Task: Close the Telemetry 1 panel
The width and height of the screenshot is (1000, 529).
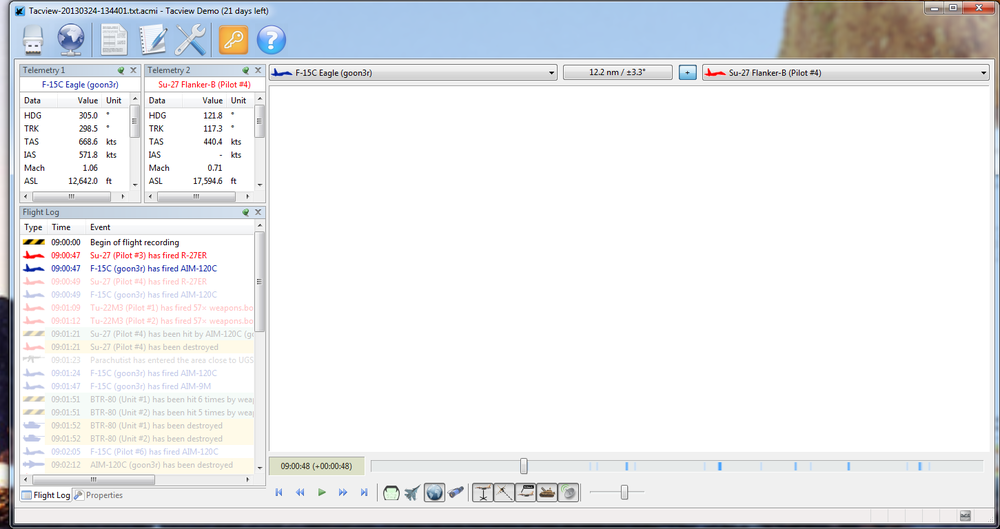Action: [x=133, y=70]
